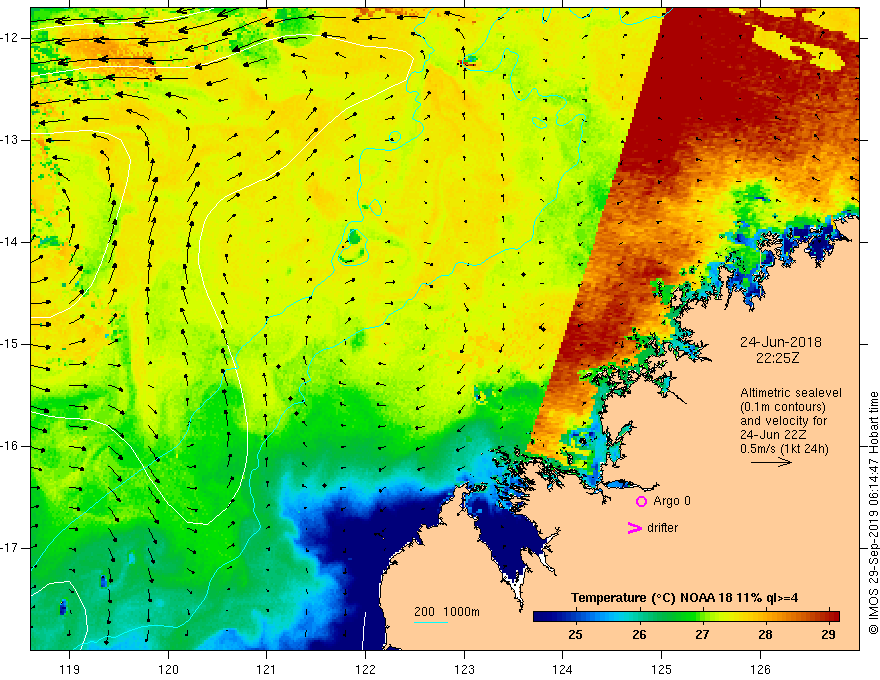This screenshot has height=680, width=880.
Task: Click the latitude axis label '-13'
Action: pyautogui.click(x=11, y=140)
